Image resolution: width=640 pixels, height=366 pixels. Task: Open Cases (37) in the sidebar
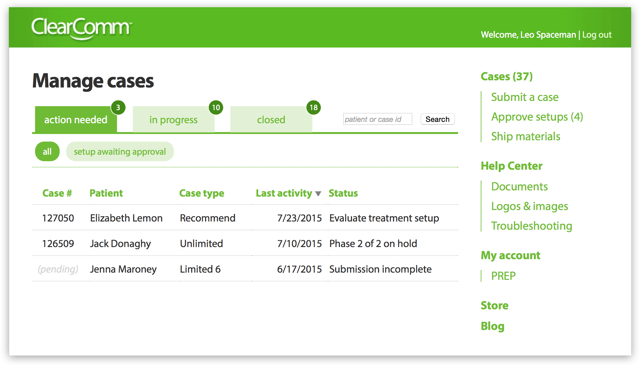tap(507, 76)
